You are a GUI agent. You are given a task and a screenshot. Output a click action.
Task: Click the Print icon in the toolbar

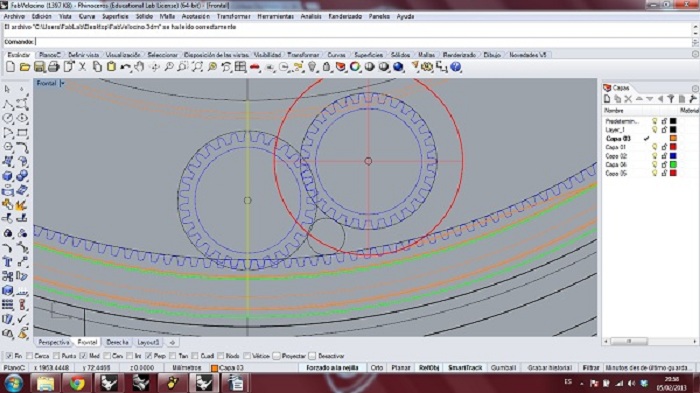point(54,67)
